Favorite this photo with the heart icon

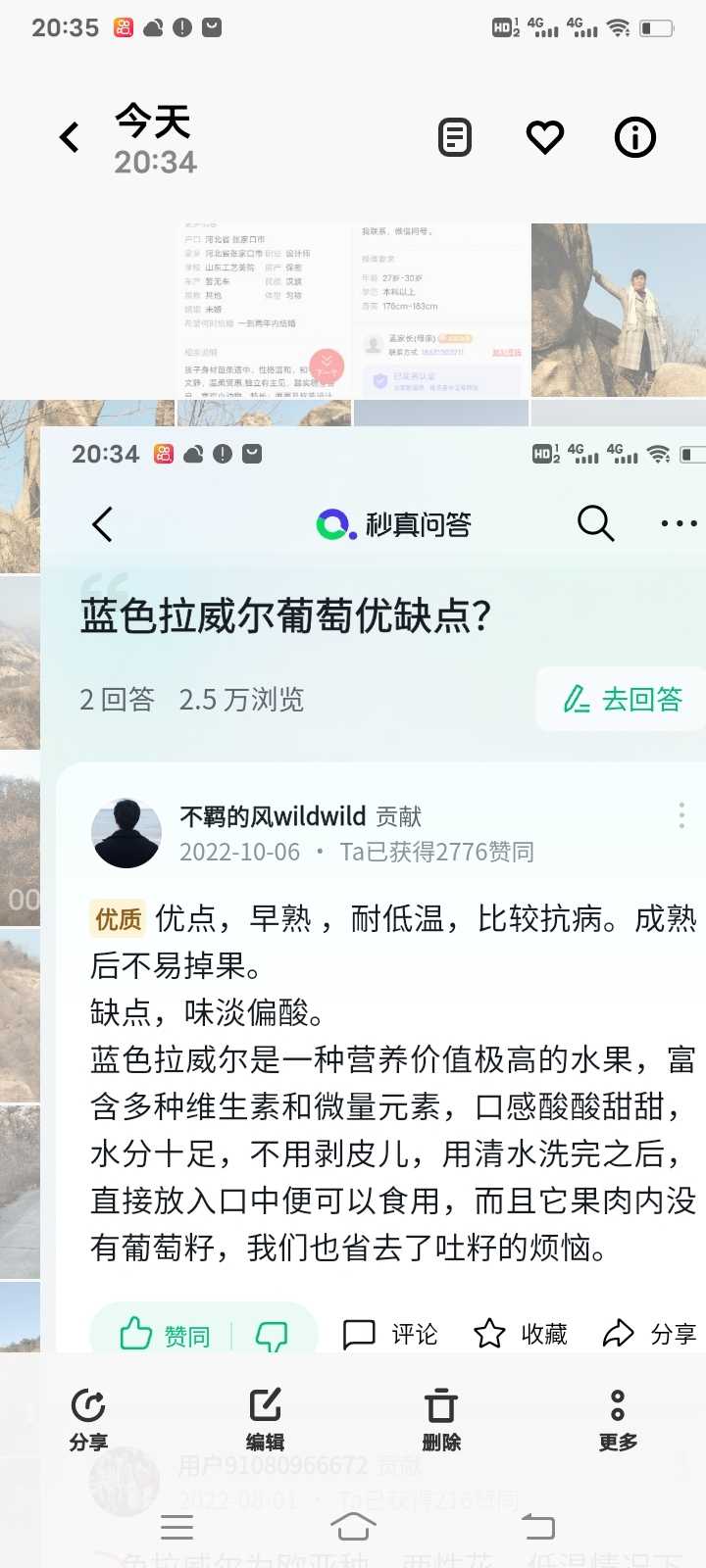[545, 137]
